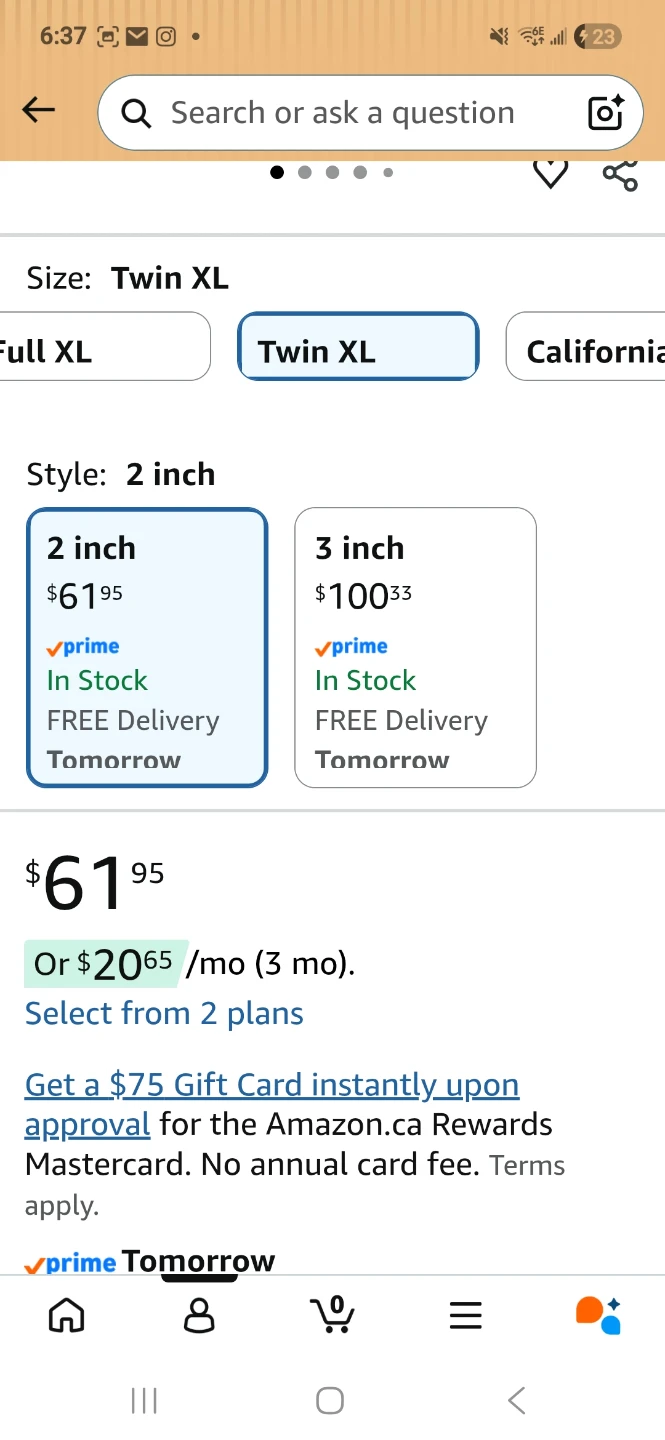Tap the Select from 2 plans link

(164, 1013)
